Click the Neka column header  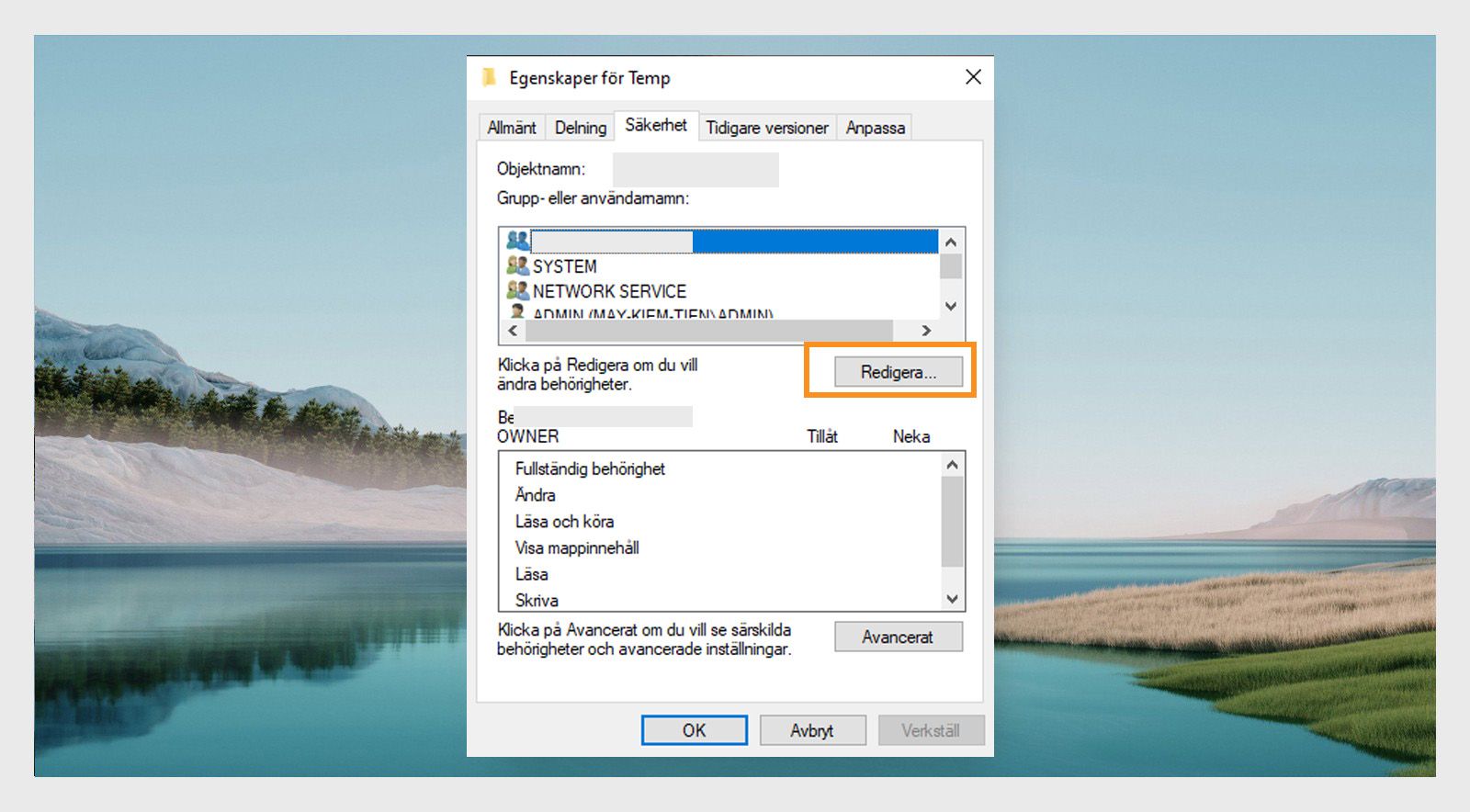(911, 436)
